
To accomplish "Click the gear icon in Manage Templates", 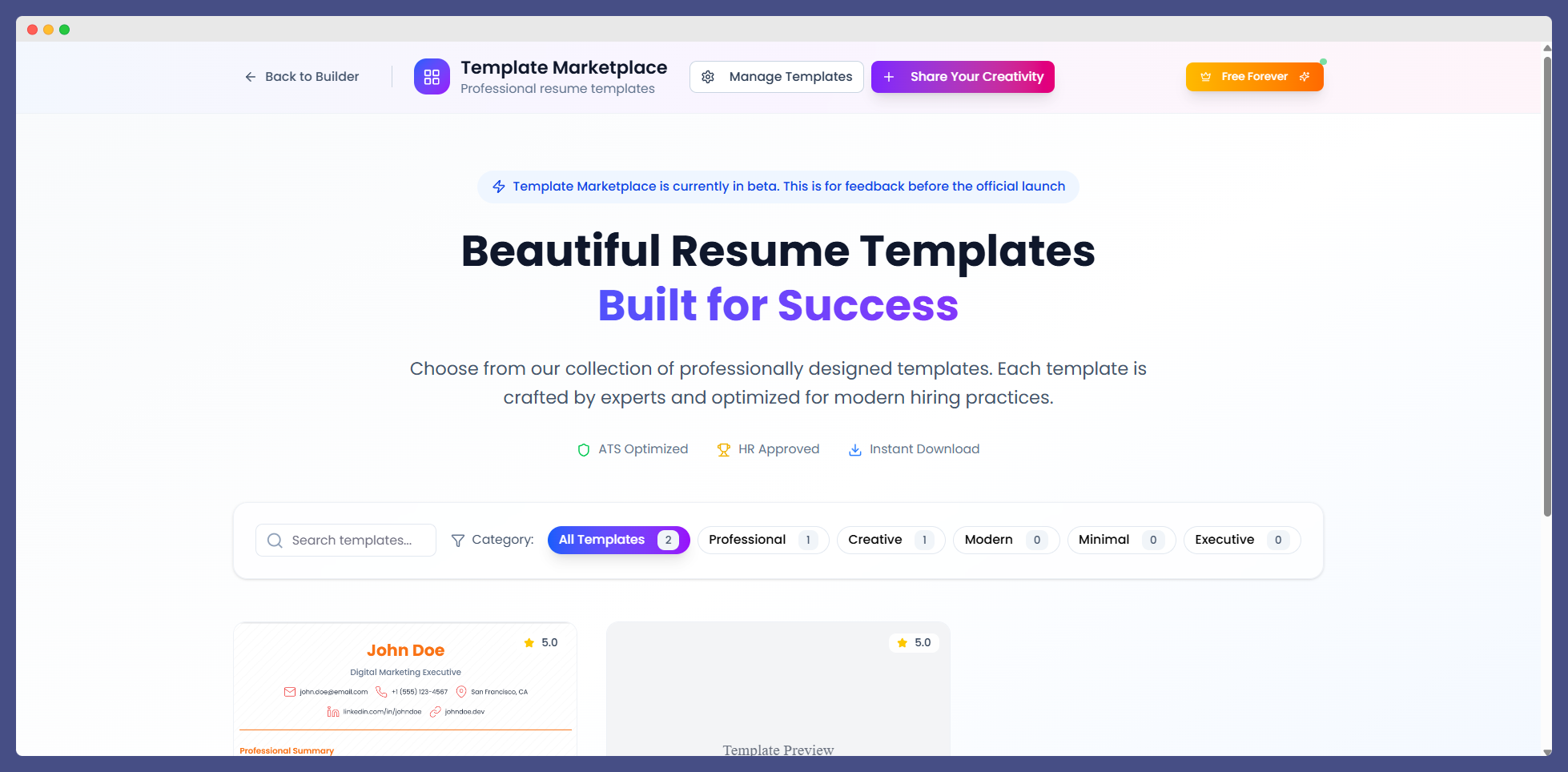I will 708,76.
